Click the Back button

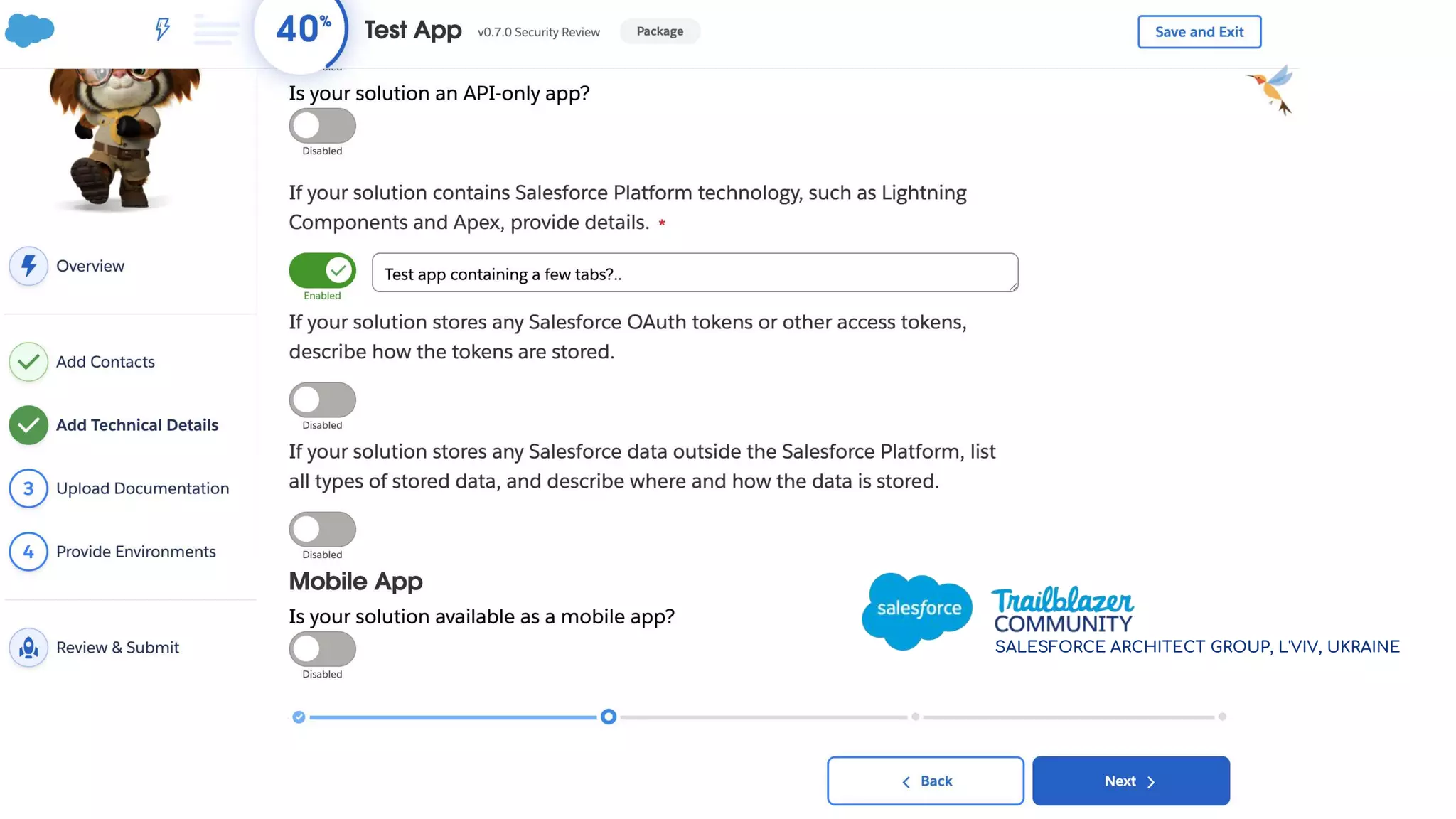pos(925,781)
